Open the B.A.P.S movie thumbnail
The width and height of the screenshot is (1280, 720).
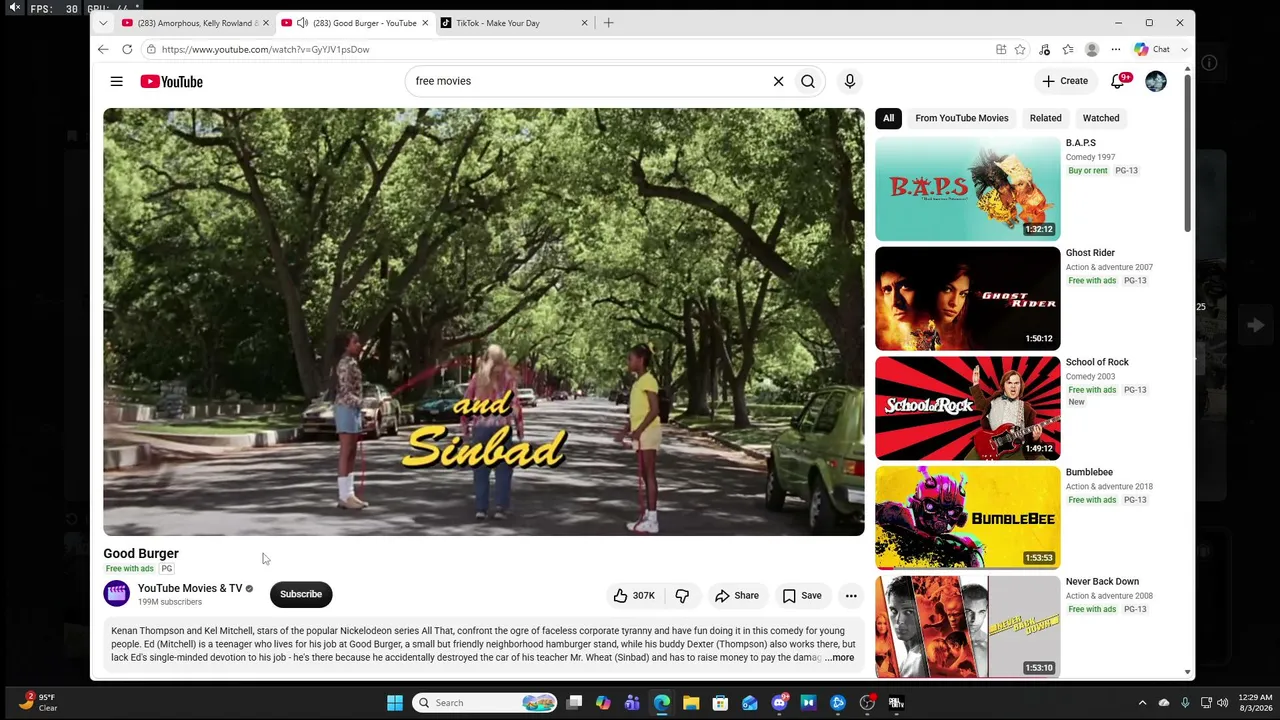pos(968,189)
